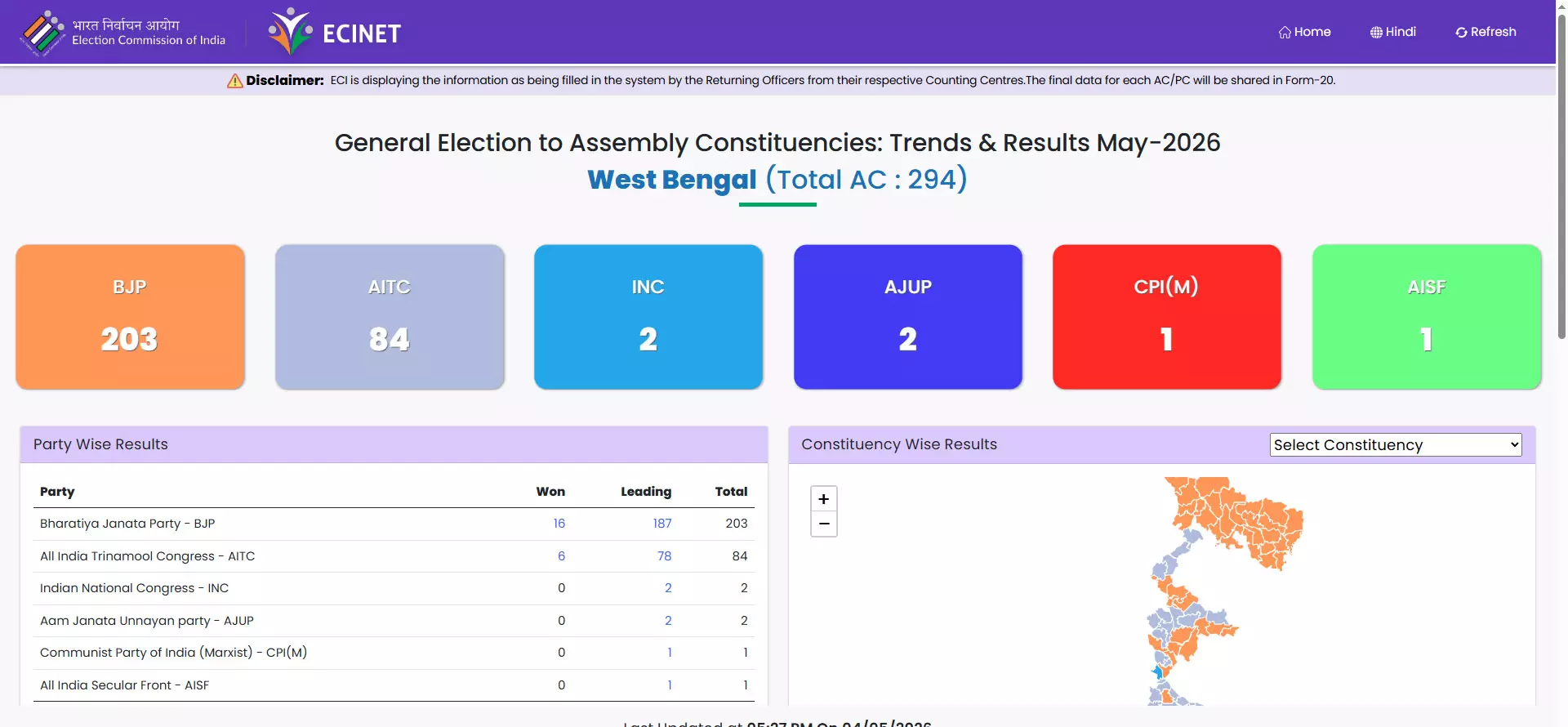Open the AITC 84 result card
The height and width of the screenshot is (727, 1568).
pyautogui.click(x=390, y=317)
